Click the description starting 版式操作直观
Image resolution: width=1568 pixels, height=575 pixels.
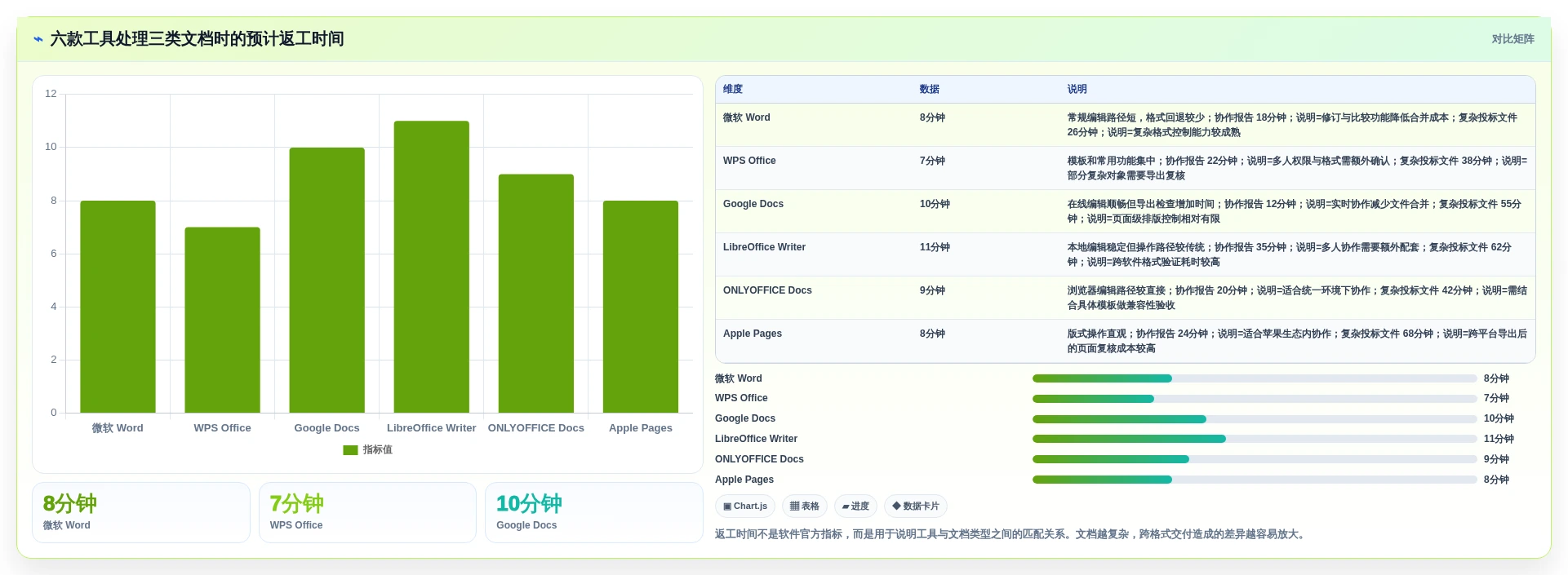tap(1297, 341)
